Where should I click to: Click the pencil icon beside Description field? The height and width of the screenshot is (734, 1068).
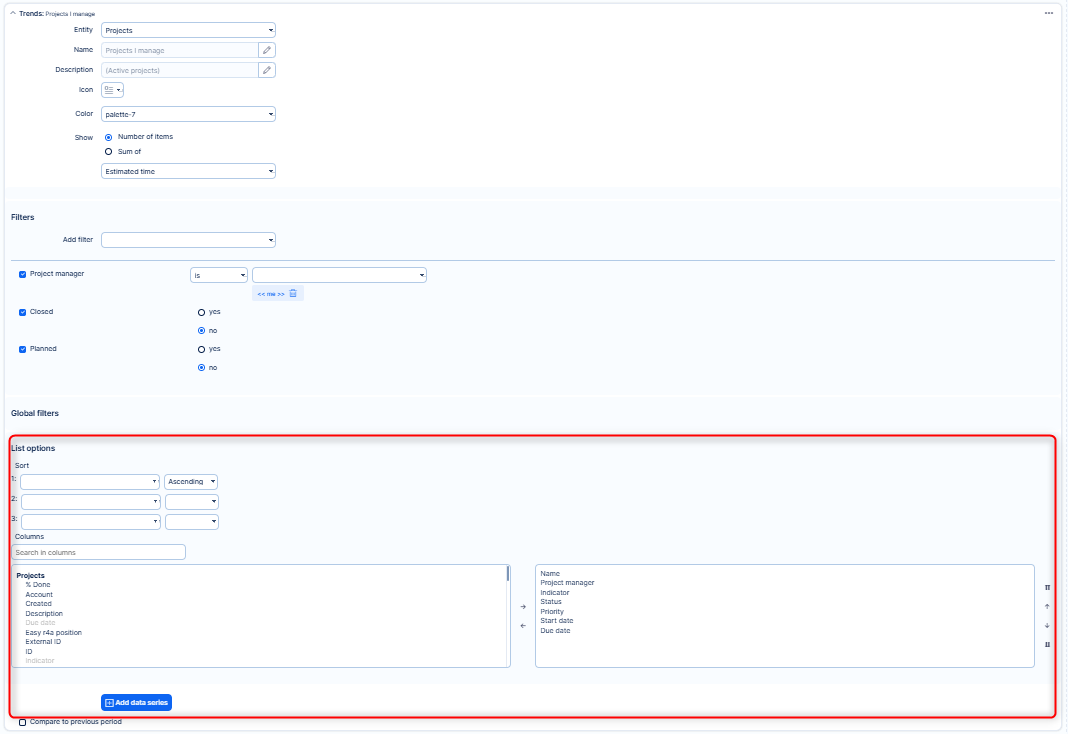(267, 70)
